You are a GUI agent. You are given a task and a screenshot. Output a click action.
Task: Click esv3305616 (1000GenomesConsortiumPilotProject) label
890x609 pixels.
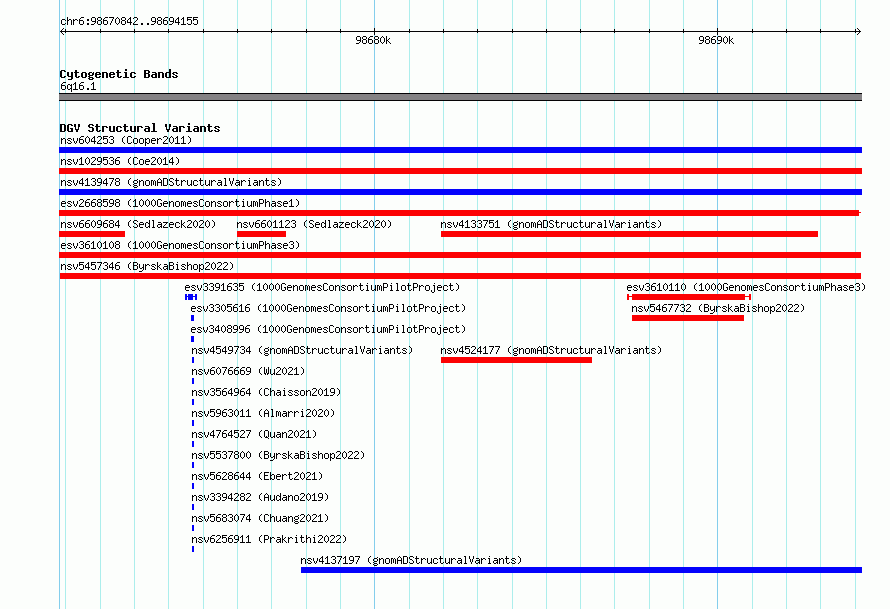point(328,308)
